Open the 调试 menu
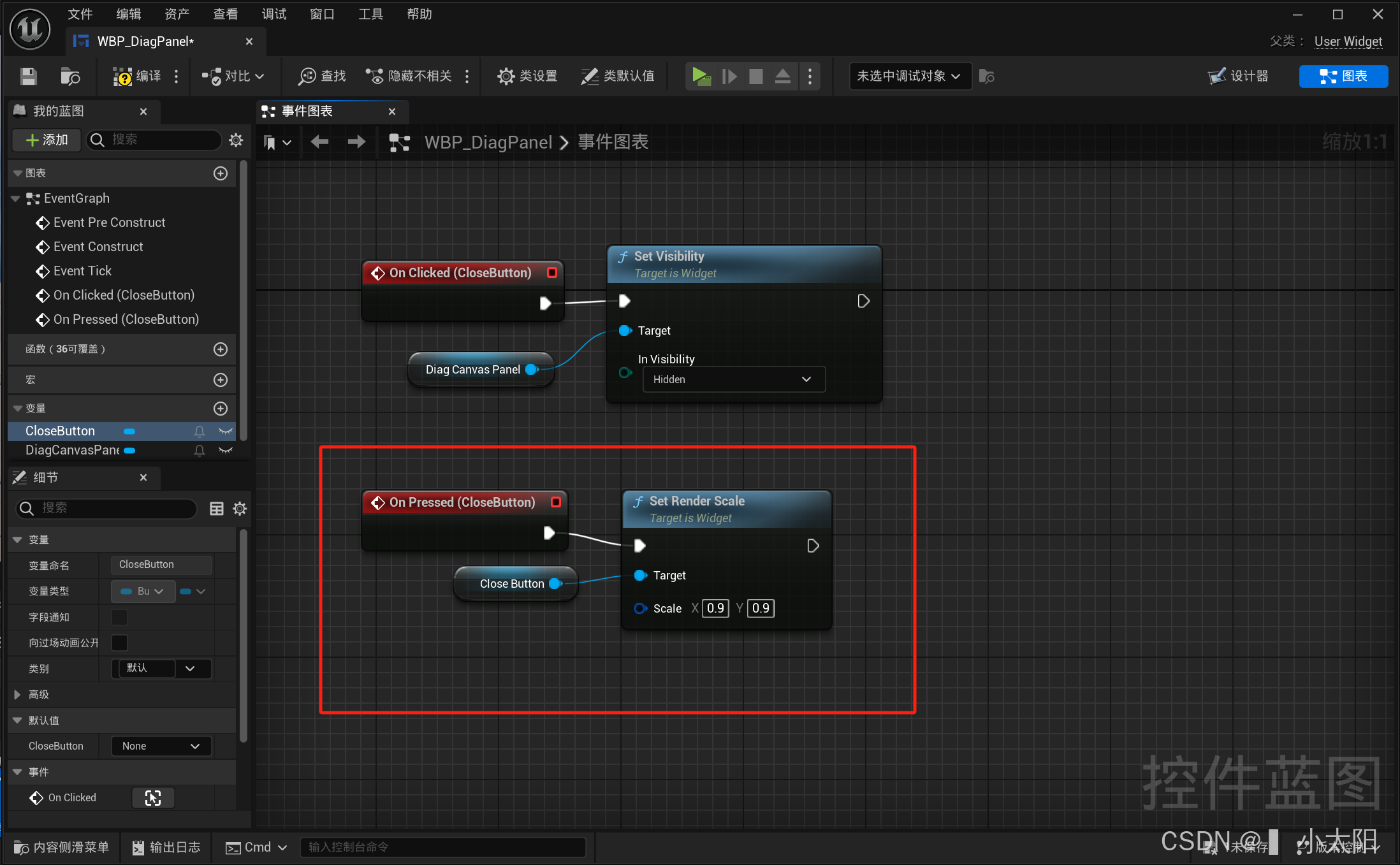1400x865 pixels. coord(274,14)
